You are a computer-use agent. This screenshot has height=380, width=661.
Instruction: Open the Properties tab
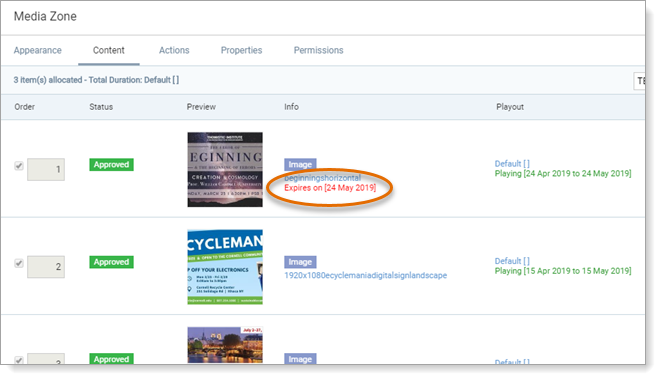242,50
